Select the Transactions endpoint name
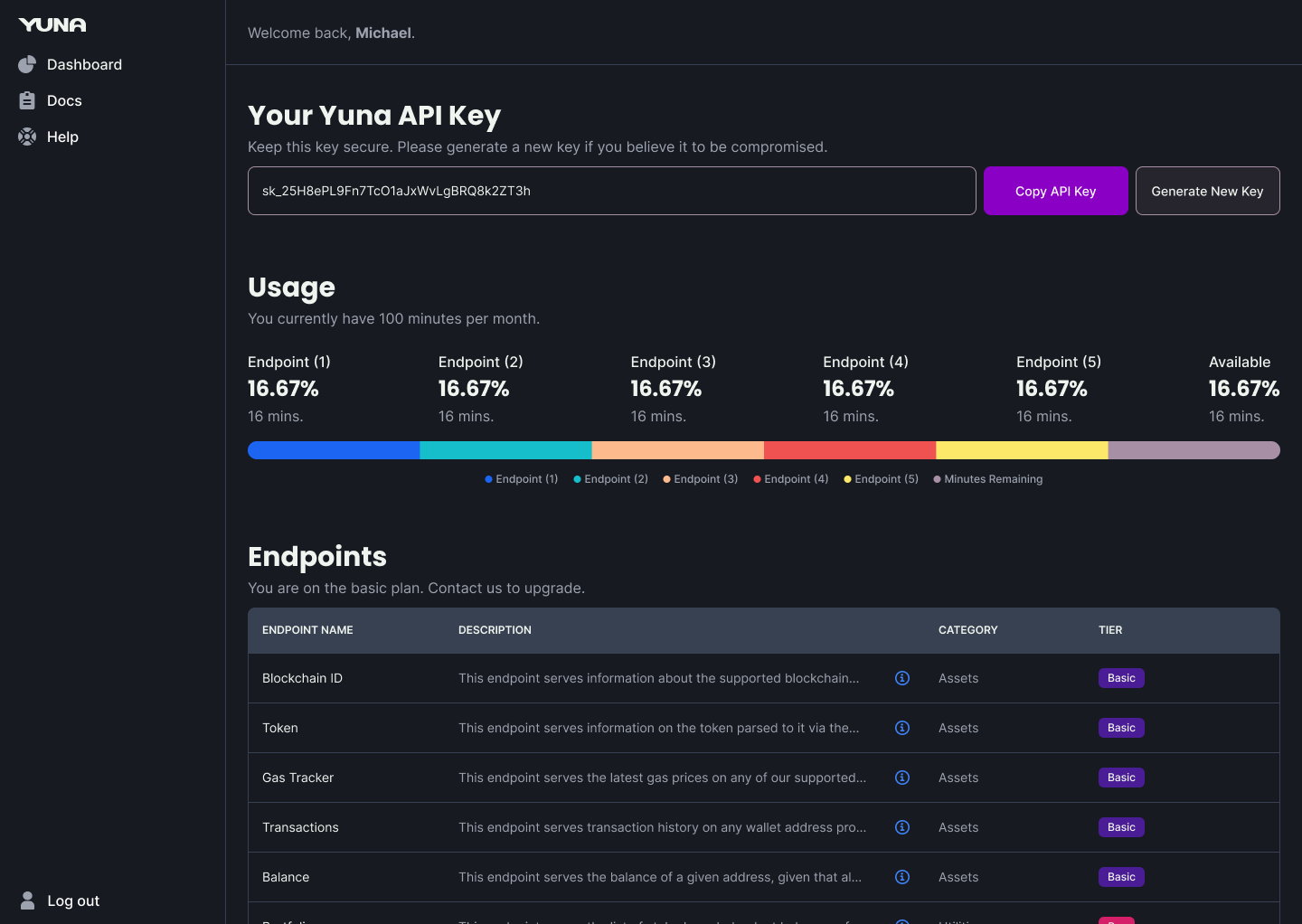The width and height of the screenshot is (1302, 924). pyautogui.click(x=300, y=827)
